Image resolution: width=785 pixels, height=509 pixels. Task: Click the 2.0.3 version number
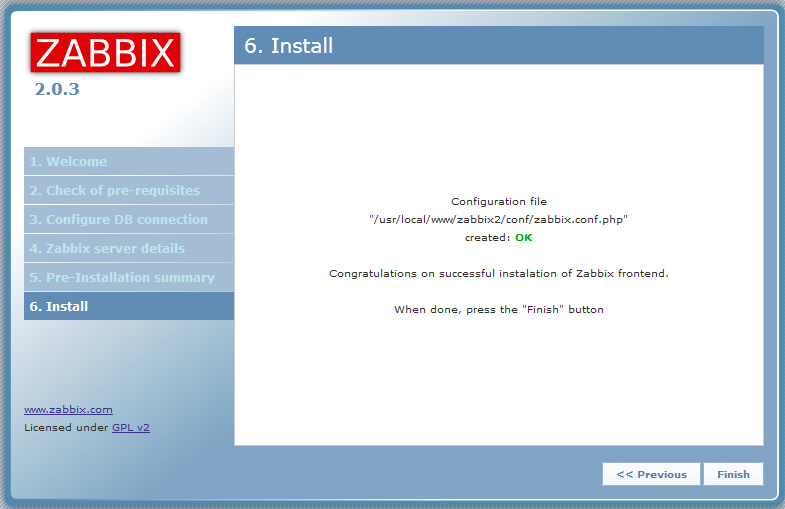57,90
